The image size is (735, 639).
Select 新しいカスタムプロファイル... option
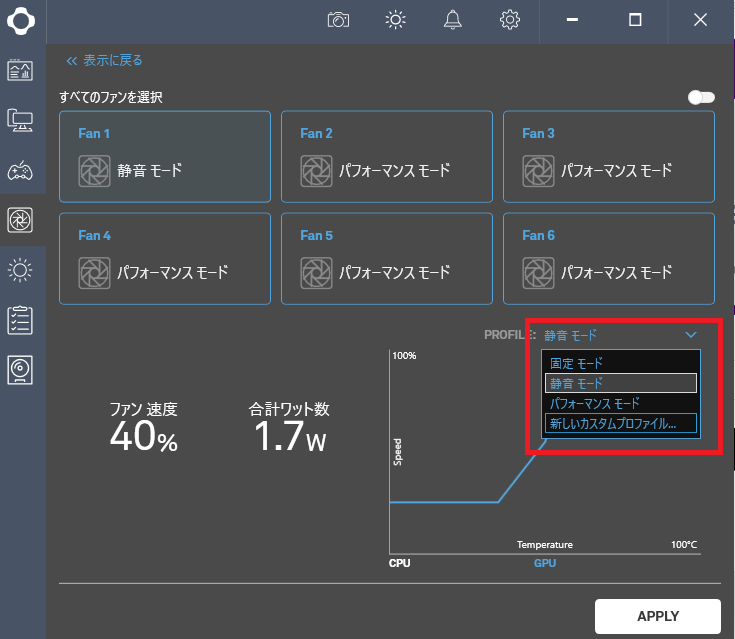(621, 423)
